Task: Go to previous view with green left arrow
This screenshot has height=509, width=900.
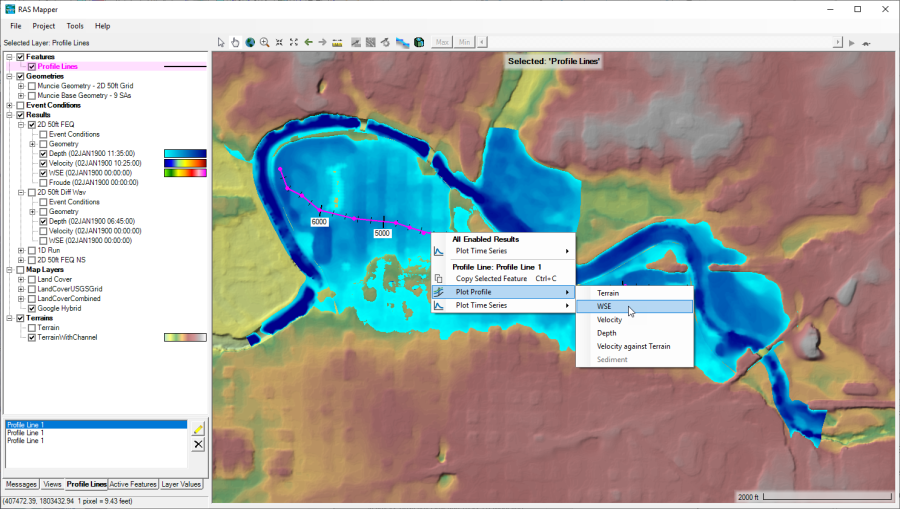Action: 308,42
